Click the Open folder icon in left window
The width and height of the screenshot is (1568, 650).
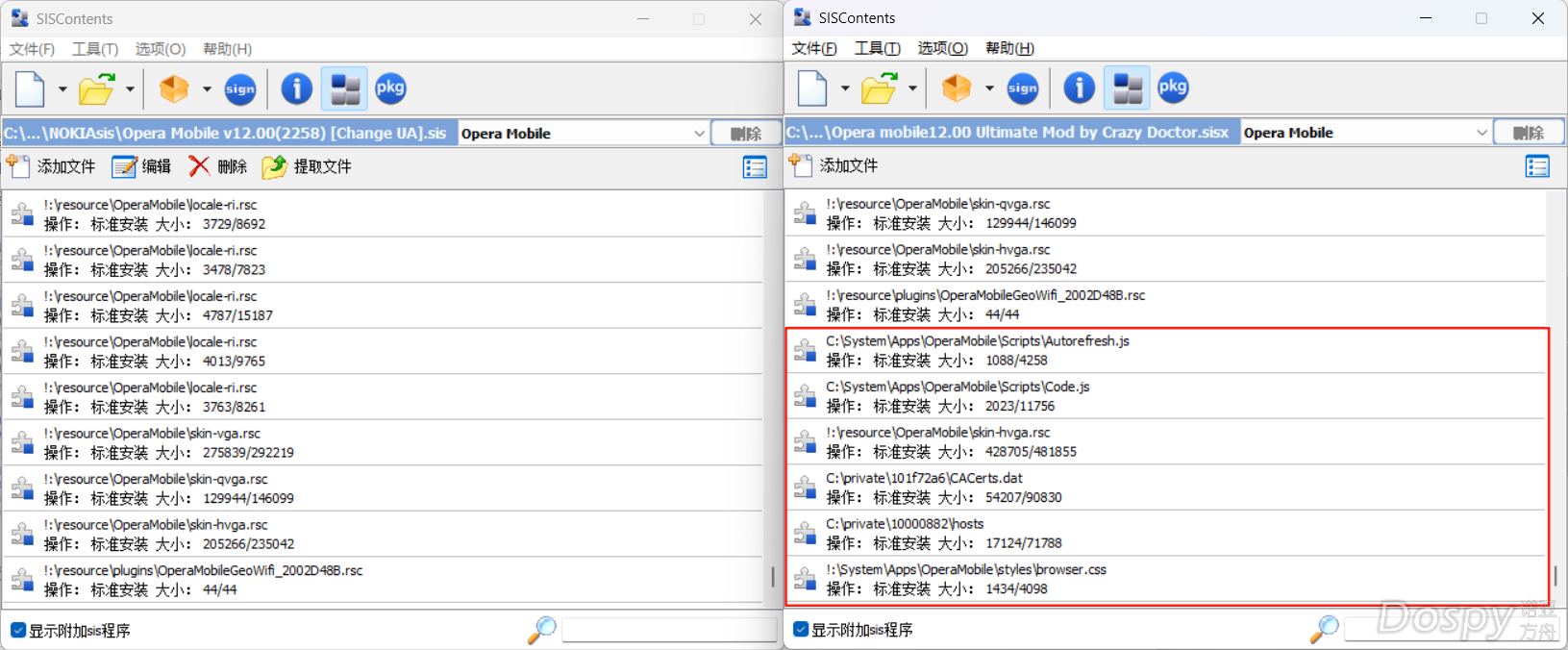97,89
